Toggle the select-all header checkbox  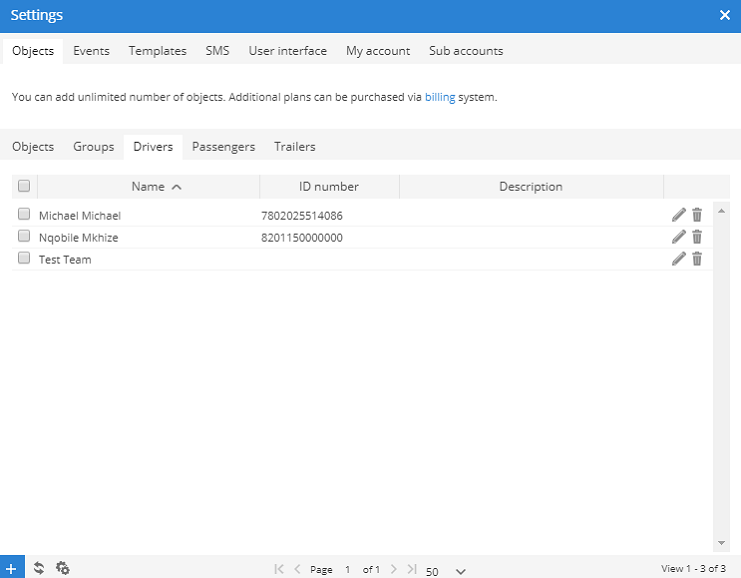(24, 186)
